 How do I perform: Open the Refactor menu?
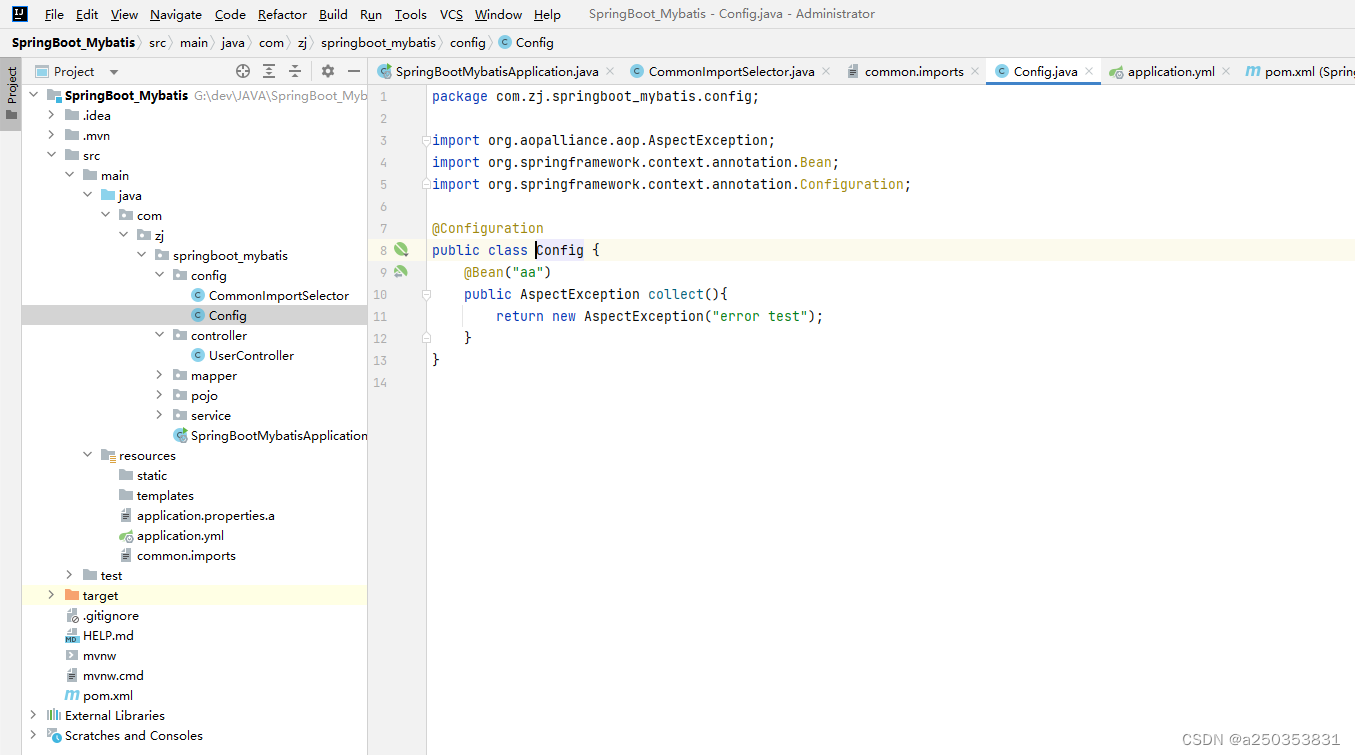point(282,14)
